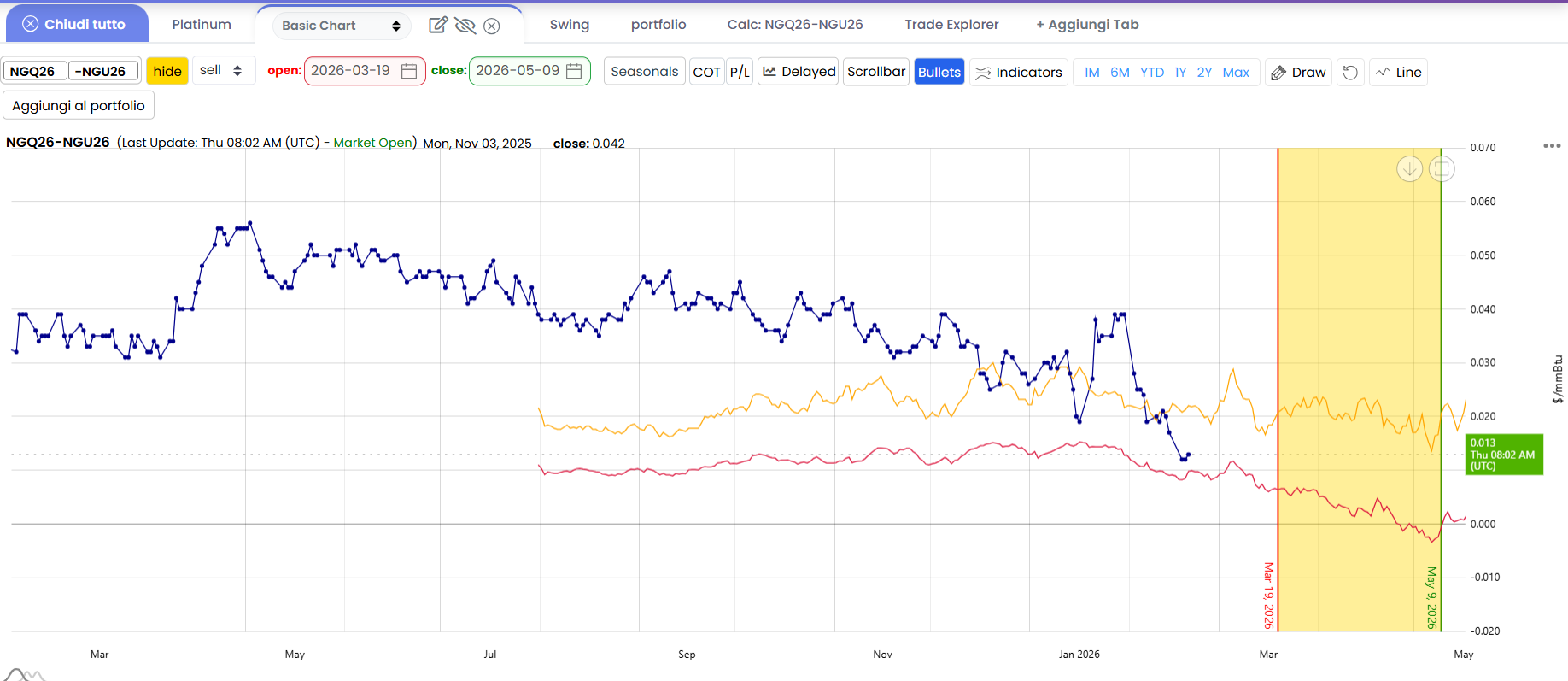Toggle the crossed-eye hide icon
Image resolution: width=1568 pixels, height=681 pixels.
coord(465,25)
